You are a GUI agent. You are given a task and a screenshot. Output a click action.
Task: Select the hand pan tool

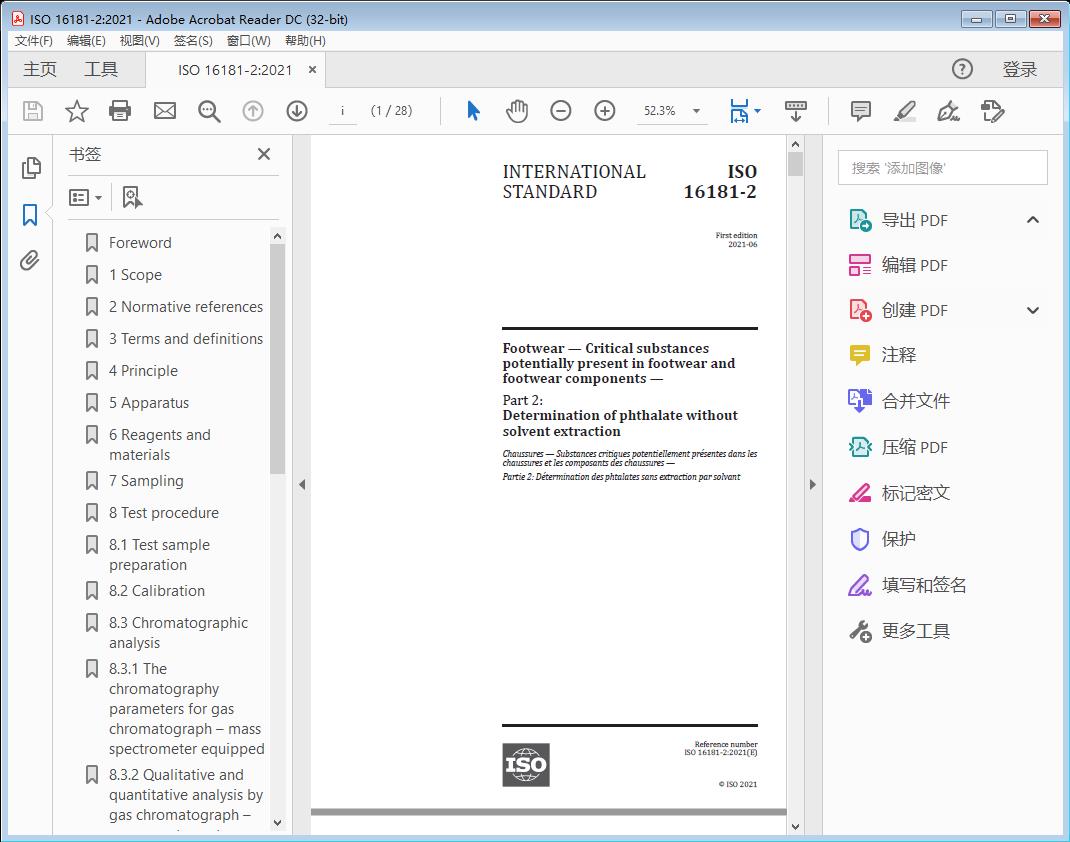coord(517,111)
